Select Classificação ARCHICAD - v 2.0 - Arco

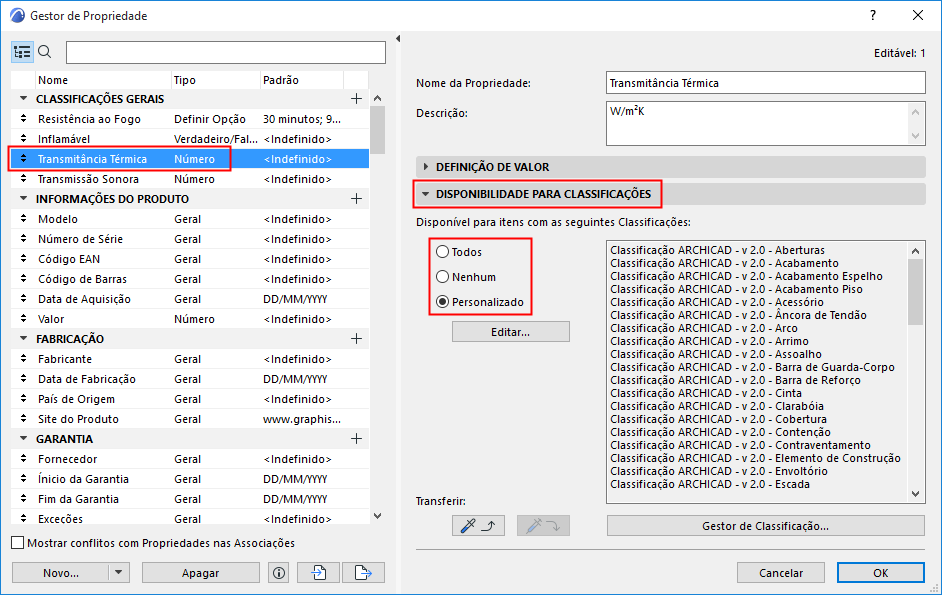coord(703,328)
